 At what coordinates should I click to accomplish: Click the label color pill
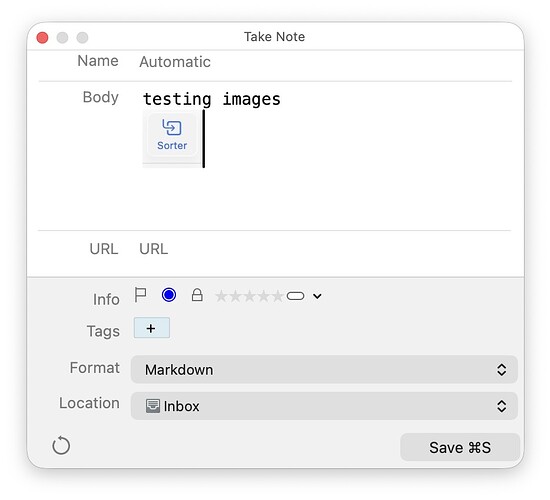[x=295, y=296]
